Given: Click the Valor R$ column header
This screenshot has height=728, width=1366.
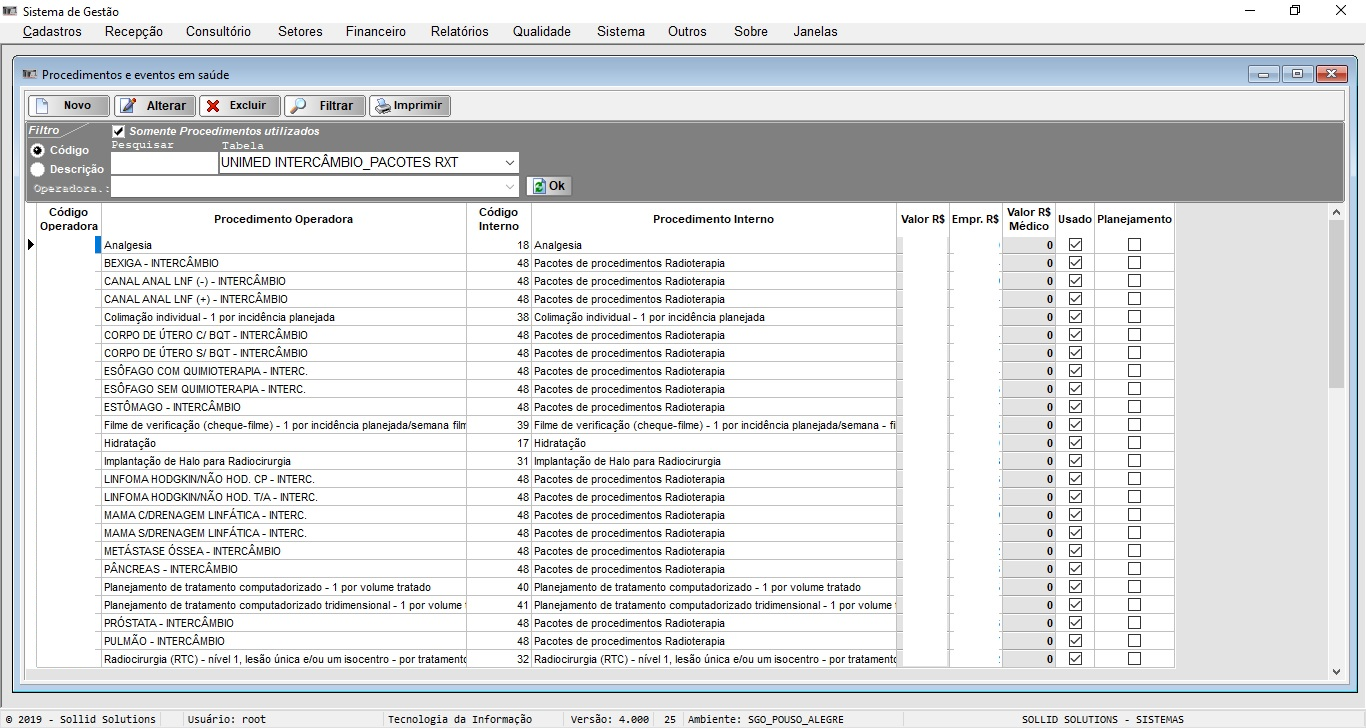Looking at the screenshot, I should (x=923, y=219).
